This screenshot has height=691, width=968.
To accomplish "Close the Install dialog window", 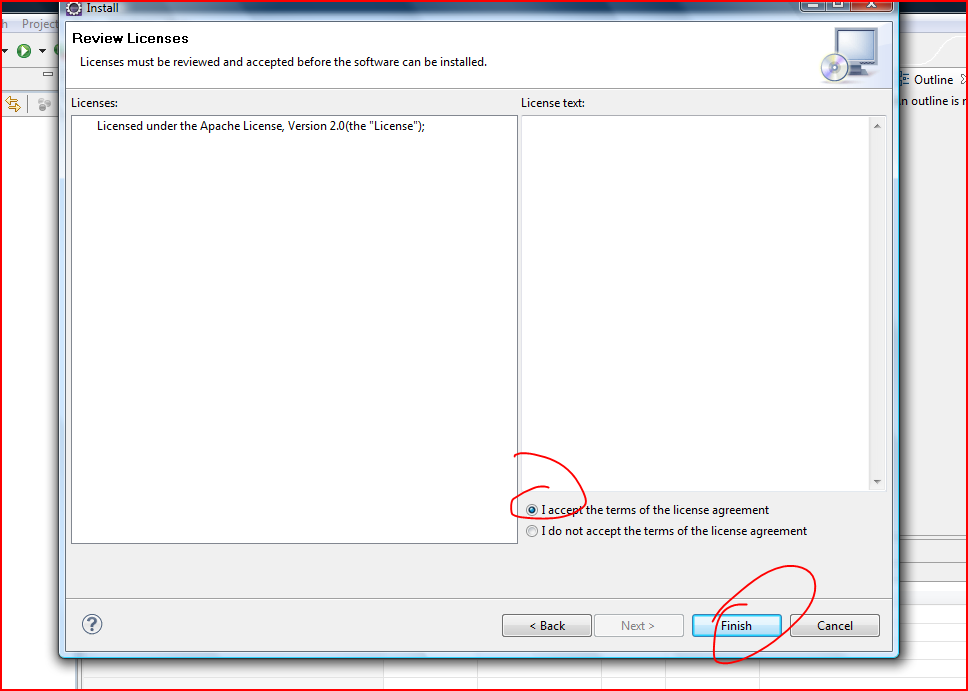I will [871, 5].
